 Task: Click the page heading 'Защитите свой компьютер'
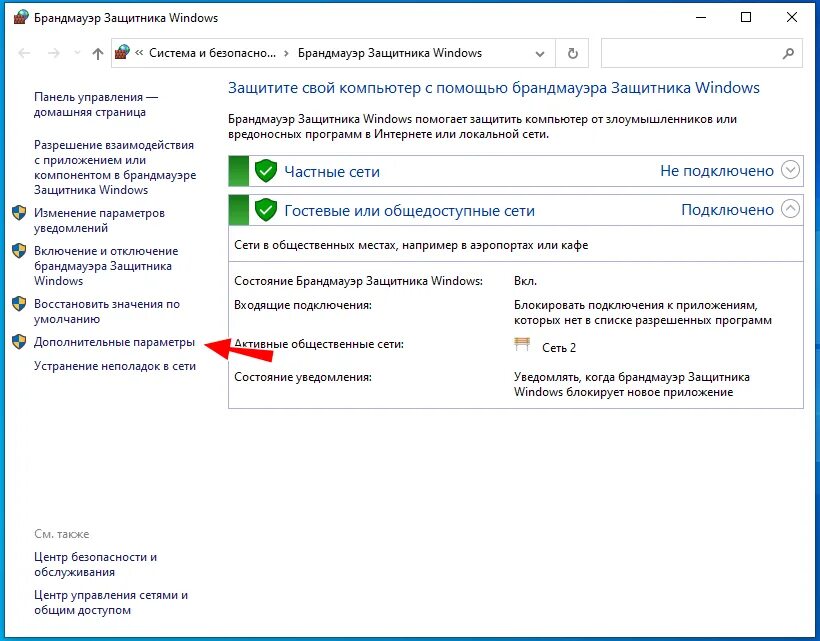coord(494,88)
